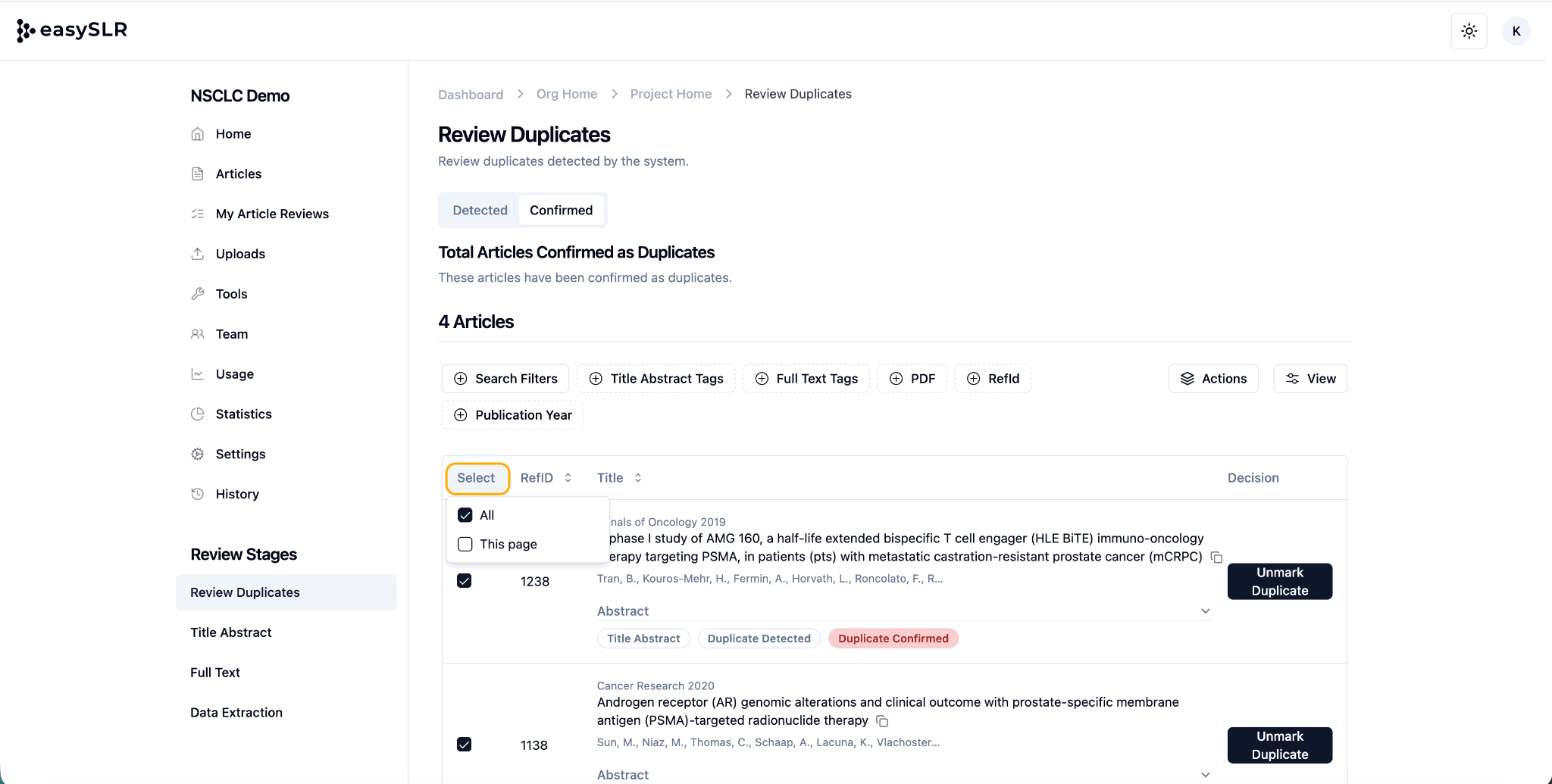Open the Title Abstract review stage
The height and width of the screenshot is (784, 1552).
click(230, 633)
